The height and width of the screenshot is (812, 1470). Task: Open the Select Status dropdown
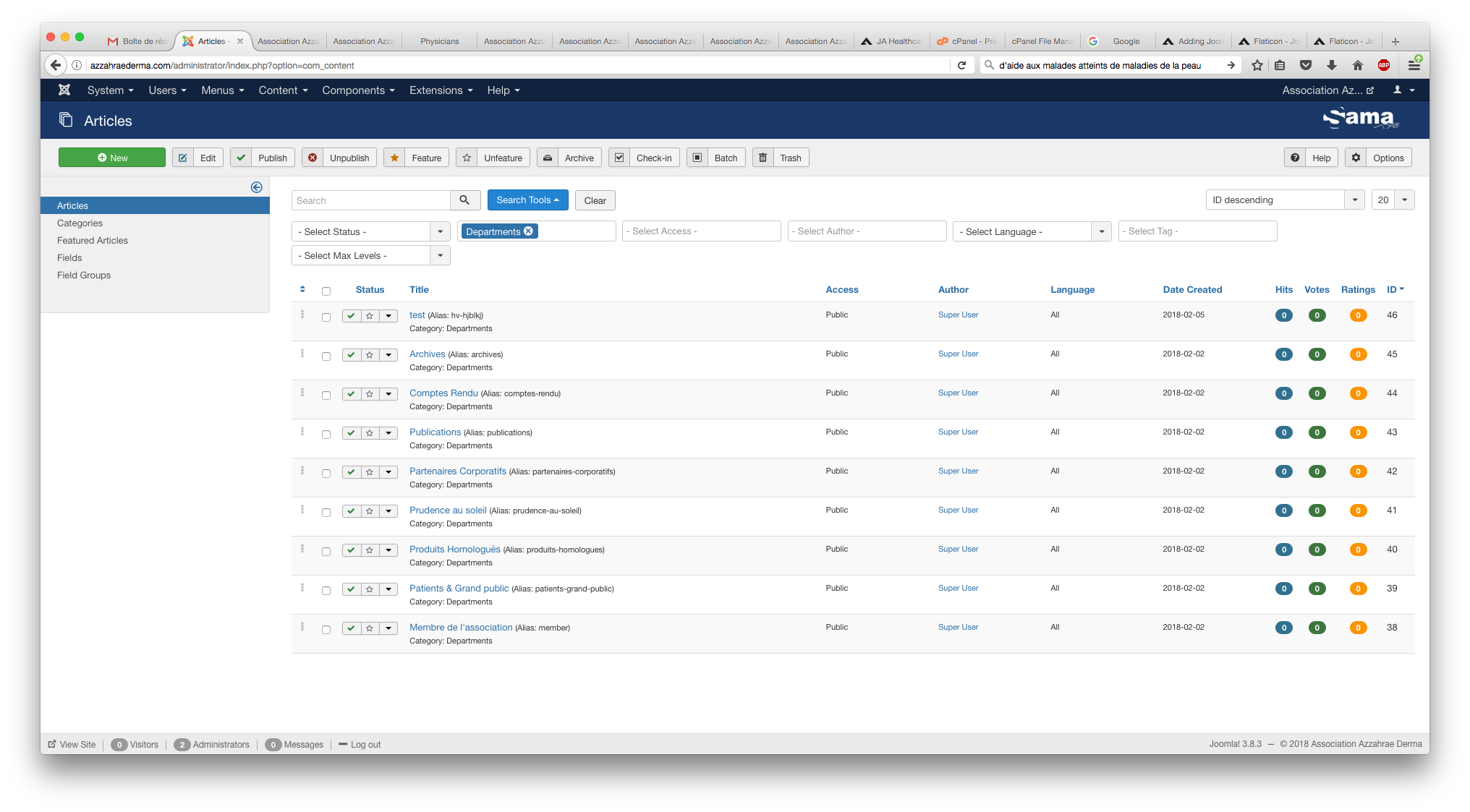[x=370, y=231]
